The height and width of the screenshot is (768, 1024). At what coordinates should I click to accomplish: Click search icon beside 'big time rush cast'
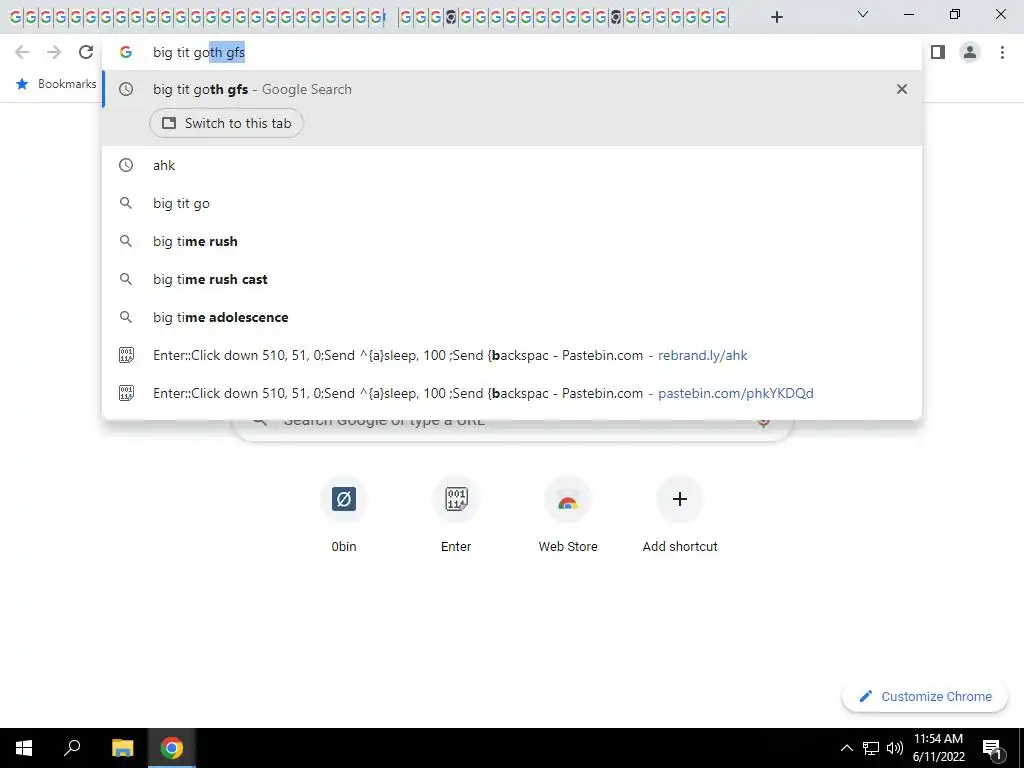coord(126,279)
